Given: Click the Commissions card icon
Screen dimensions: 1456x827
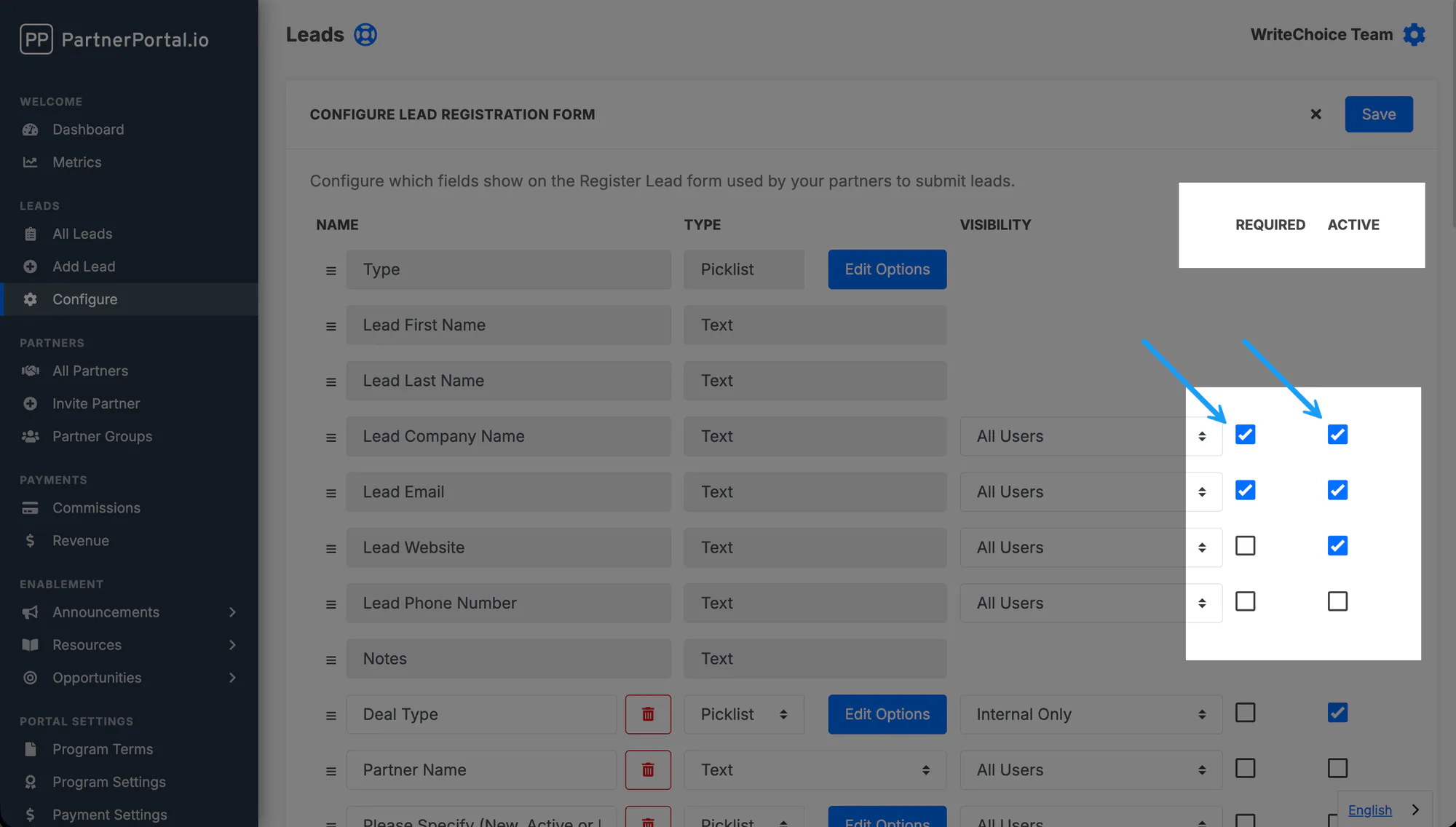Looking at the screenshot, I should click(30, 508).
